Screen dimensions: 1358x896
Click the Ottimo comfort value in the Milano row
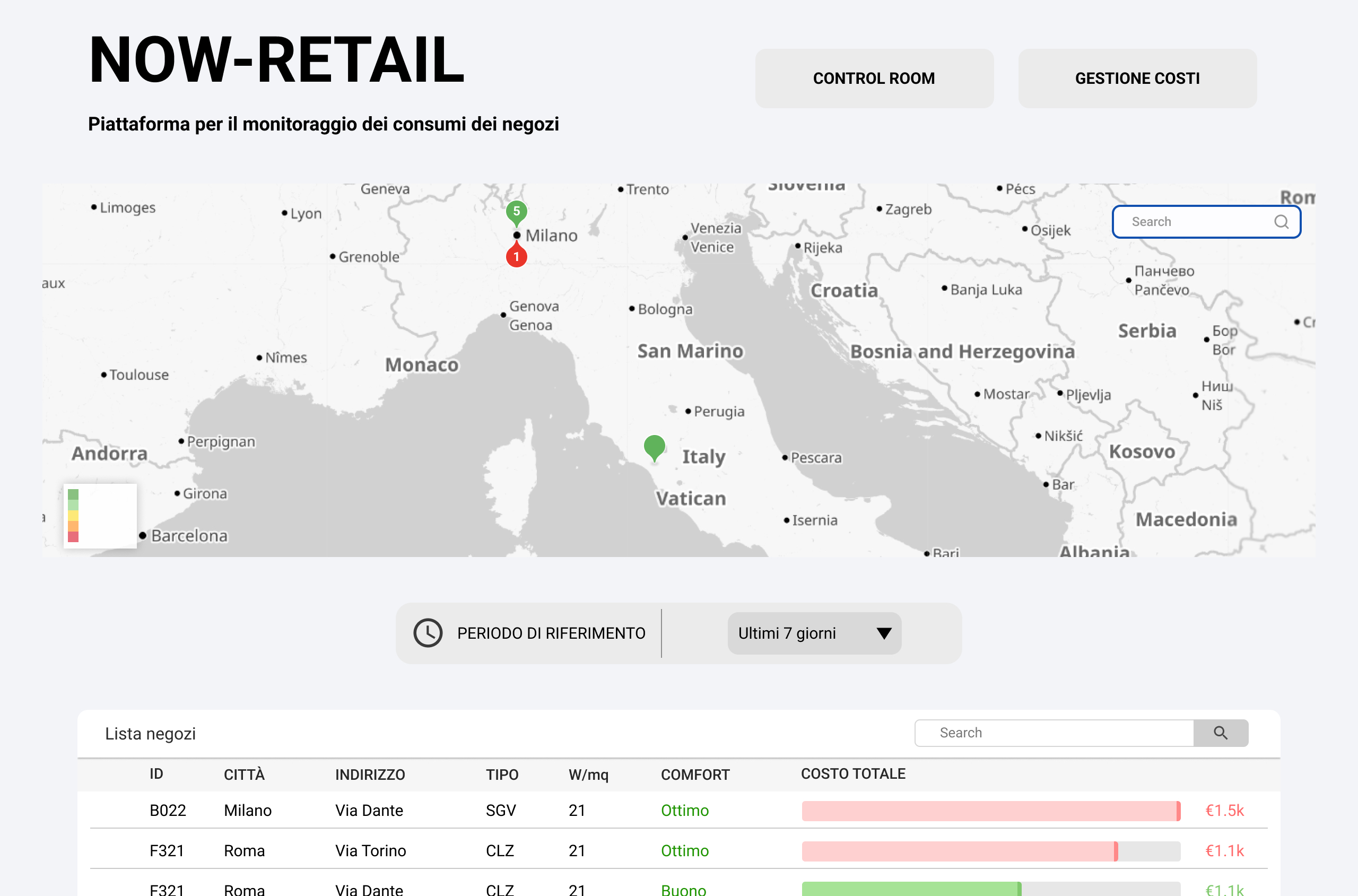pos(684,810)
